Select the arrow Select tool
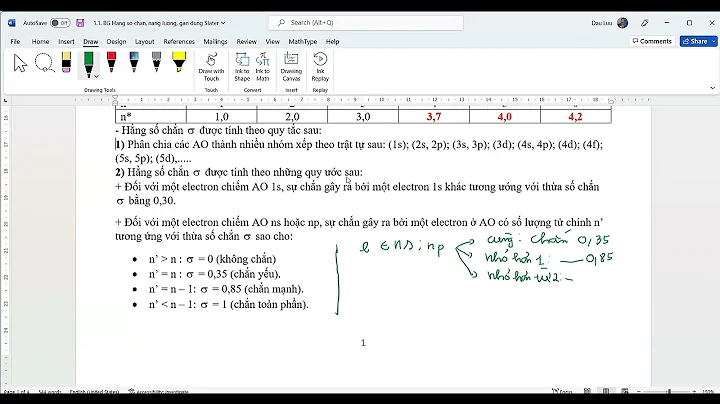 point(20,63)
